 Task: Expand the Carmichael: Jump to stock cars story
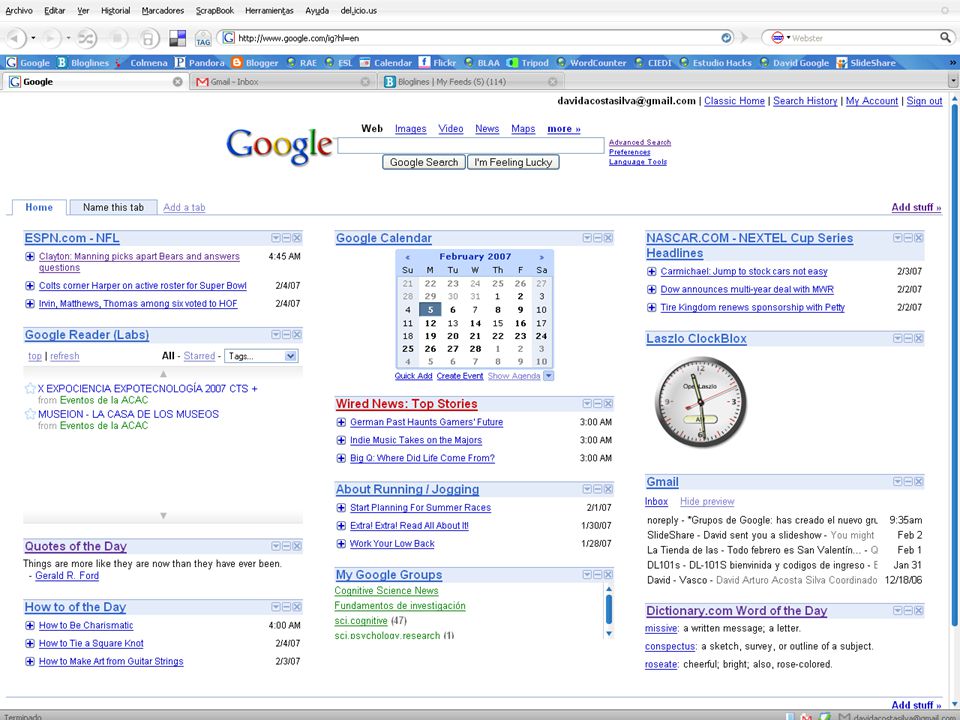click(x=651, y=271)
